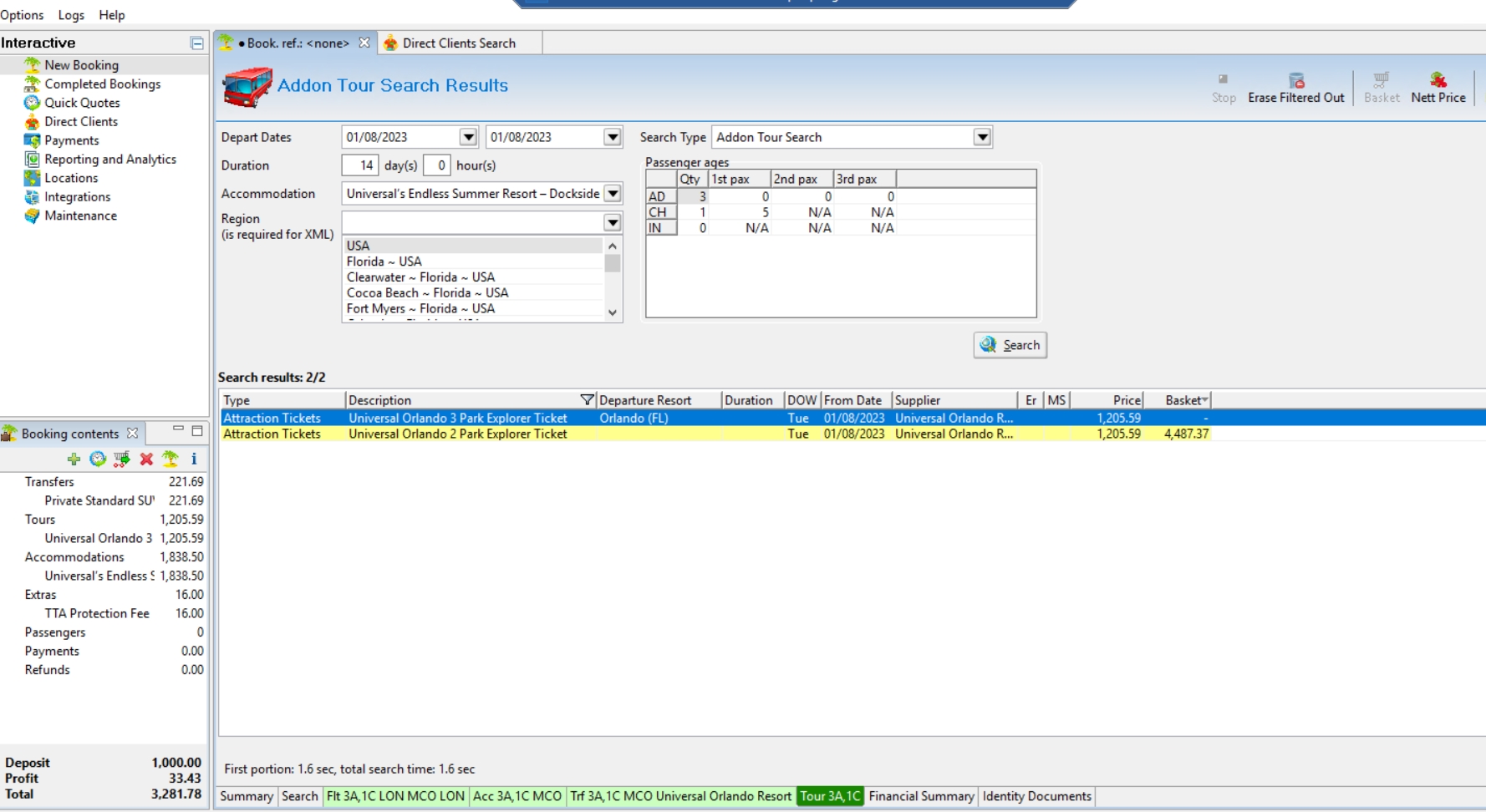Select the Flt 3A,1C LON MCO LON tab
This screenshot has height=812, width=1486.
[x=395, y=796]
